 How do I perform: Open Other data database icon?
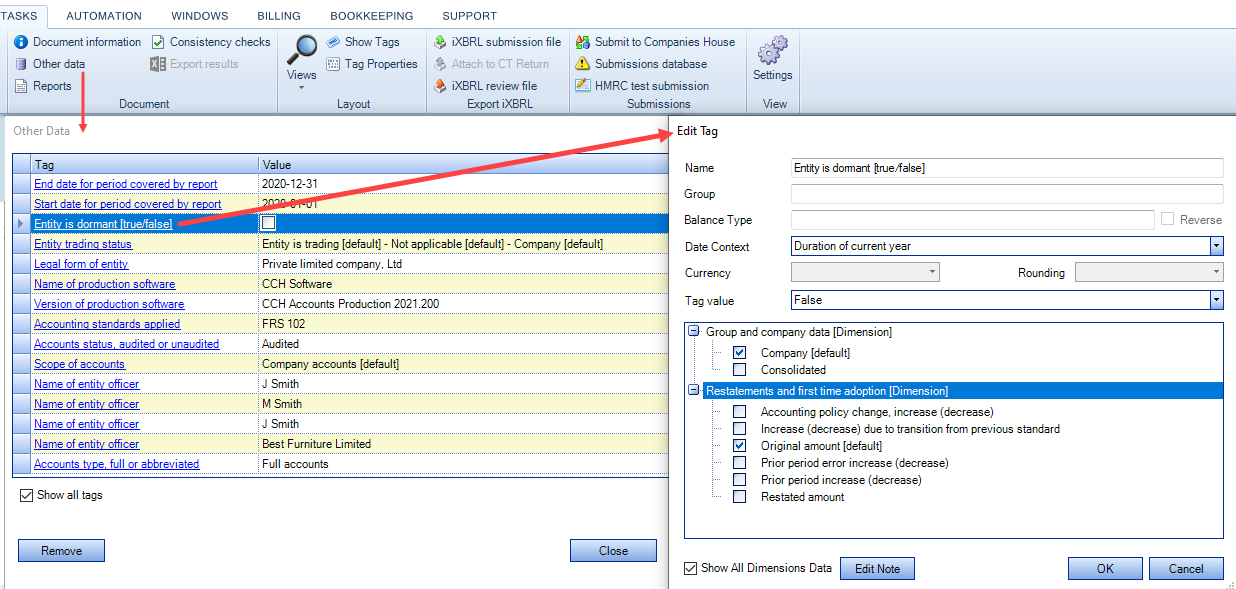pyautogui.click(x=21, y=64)
